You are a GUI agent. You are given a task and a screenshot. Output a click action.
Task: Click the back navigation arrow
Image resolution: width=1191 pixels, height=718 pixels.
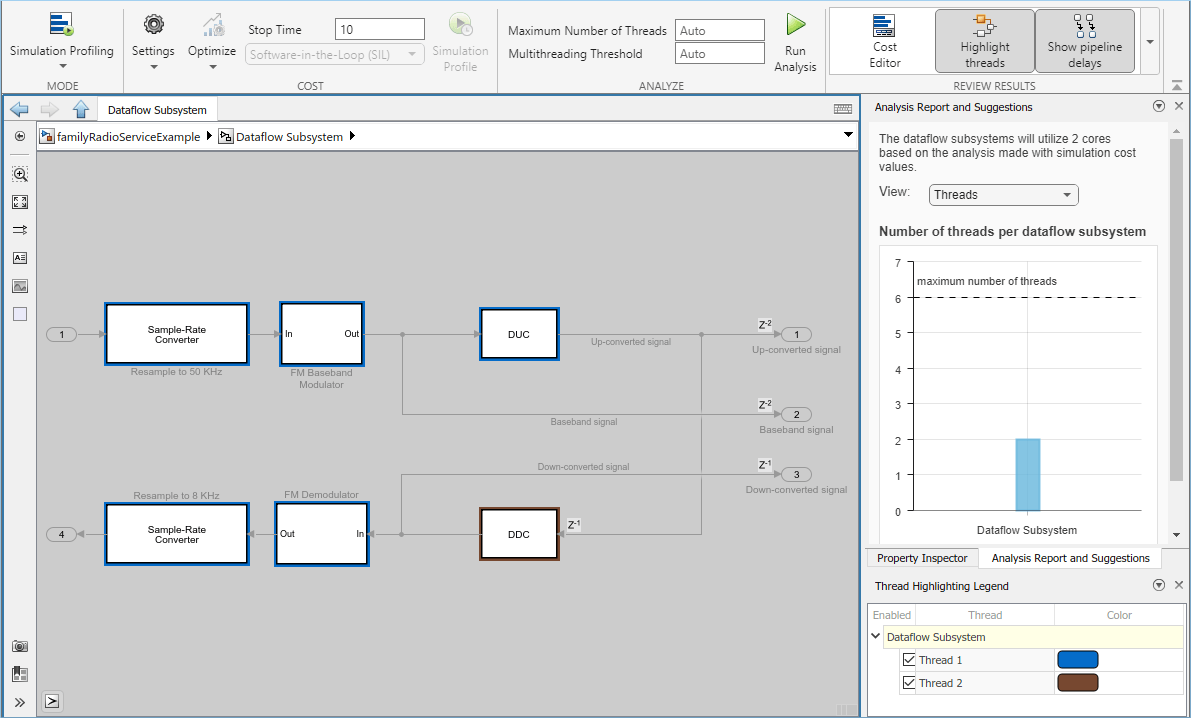click(19, 109)
